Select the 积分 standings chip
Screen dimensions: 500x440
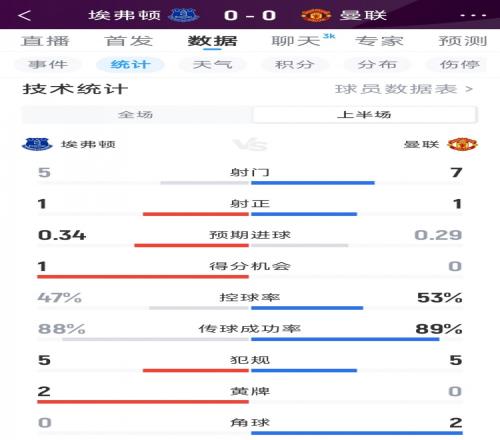click(x=295, y=64)
